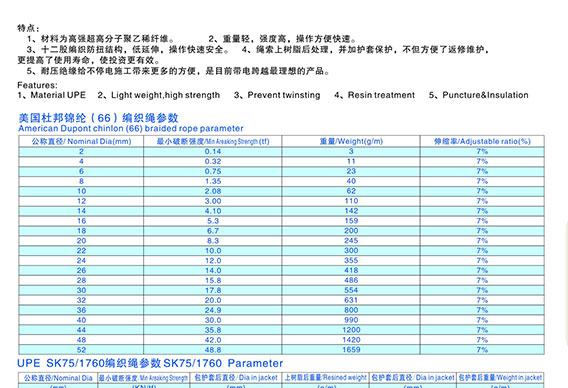Click the weight value 631
The height and width of the screenshot is (388, 568).
[x=351, y=300]
